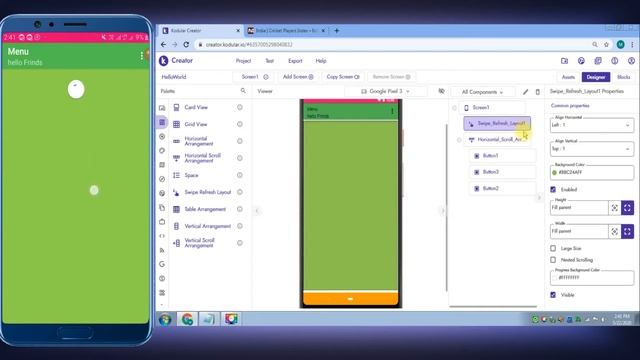Screen dimensions: 640x360
Task: Click the Table Arrangement component icon
Action: (176, 209)
